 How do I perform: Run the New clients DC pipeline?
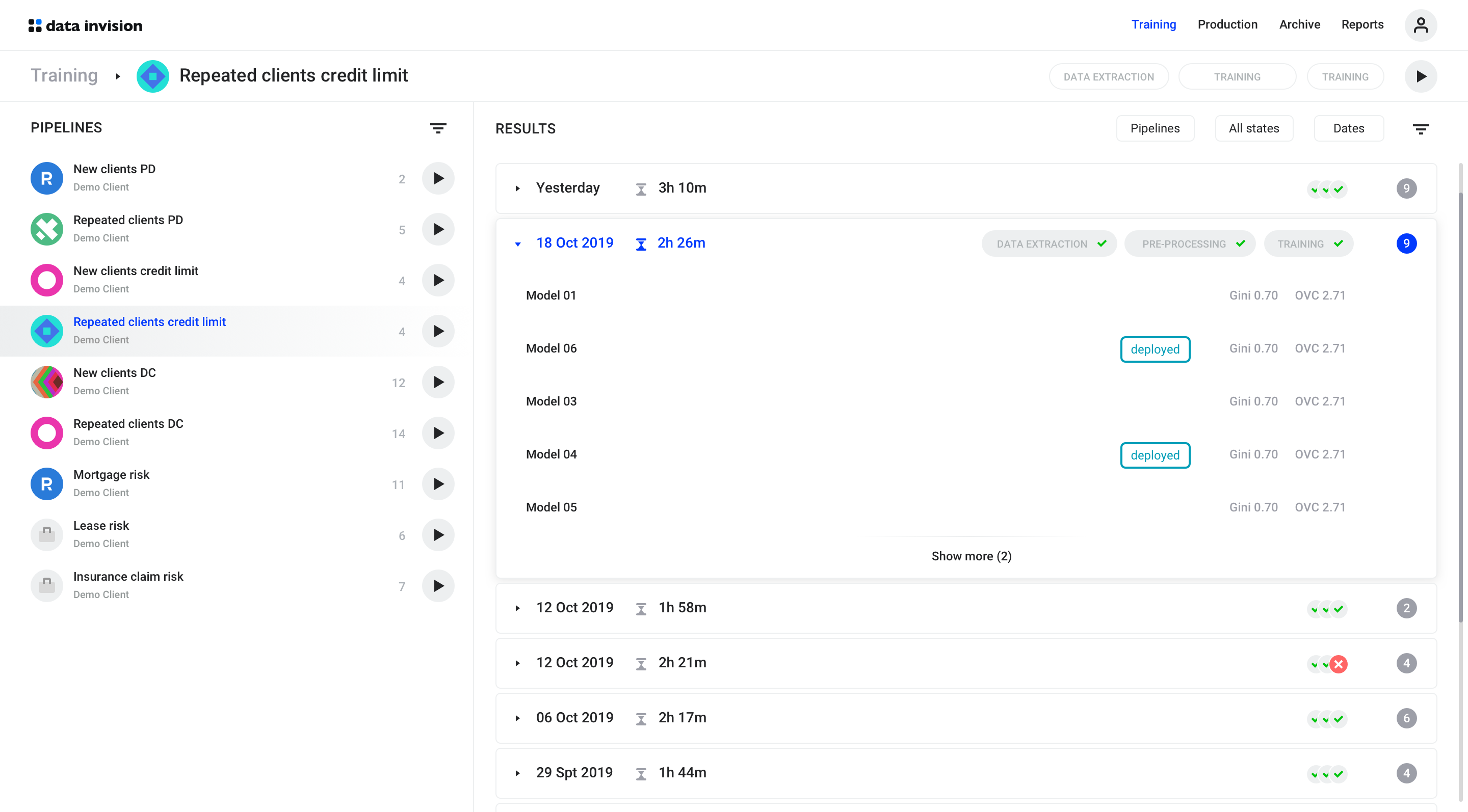click(438, 382)
